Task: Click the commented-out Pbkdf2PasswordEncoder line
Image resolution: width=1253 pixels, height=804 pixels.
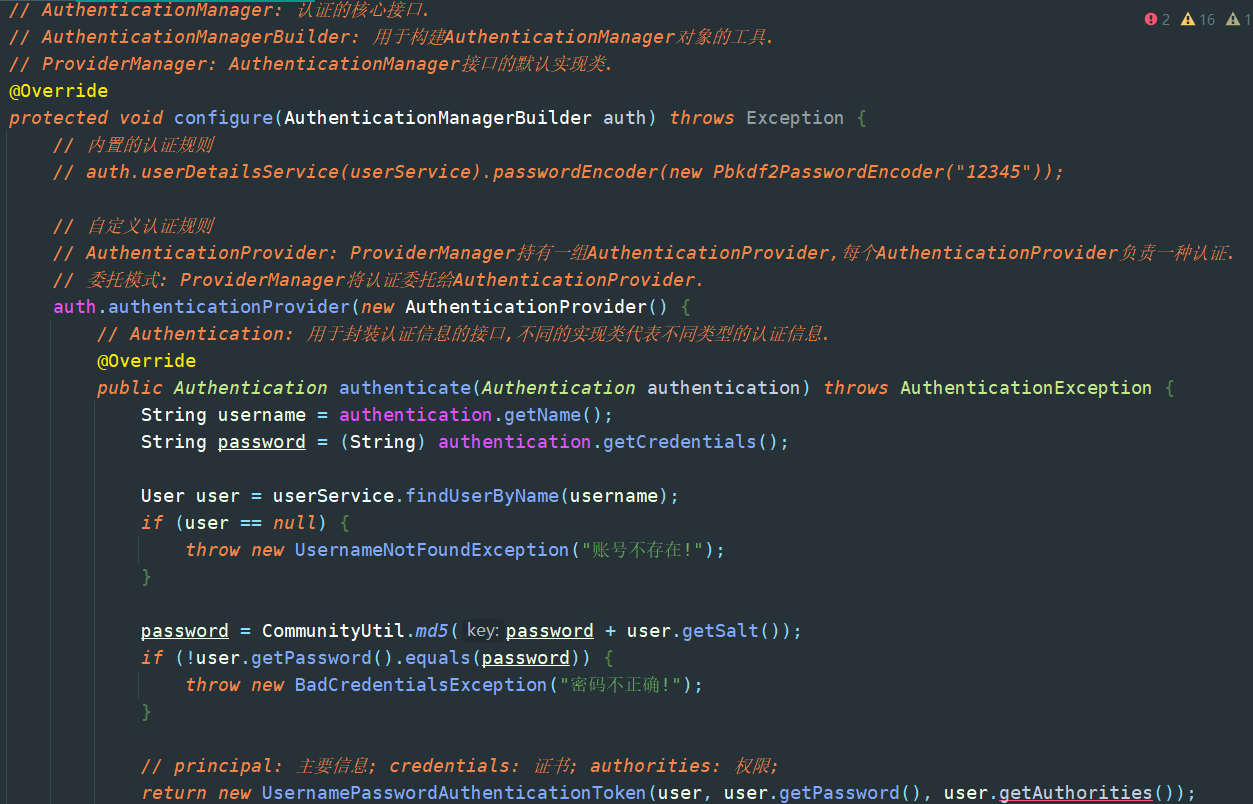Action: coord(558,172)
